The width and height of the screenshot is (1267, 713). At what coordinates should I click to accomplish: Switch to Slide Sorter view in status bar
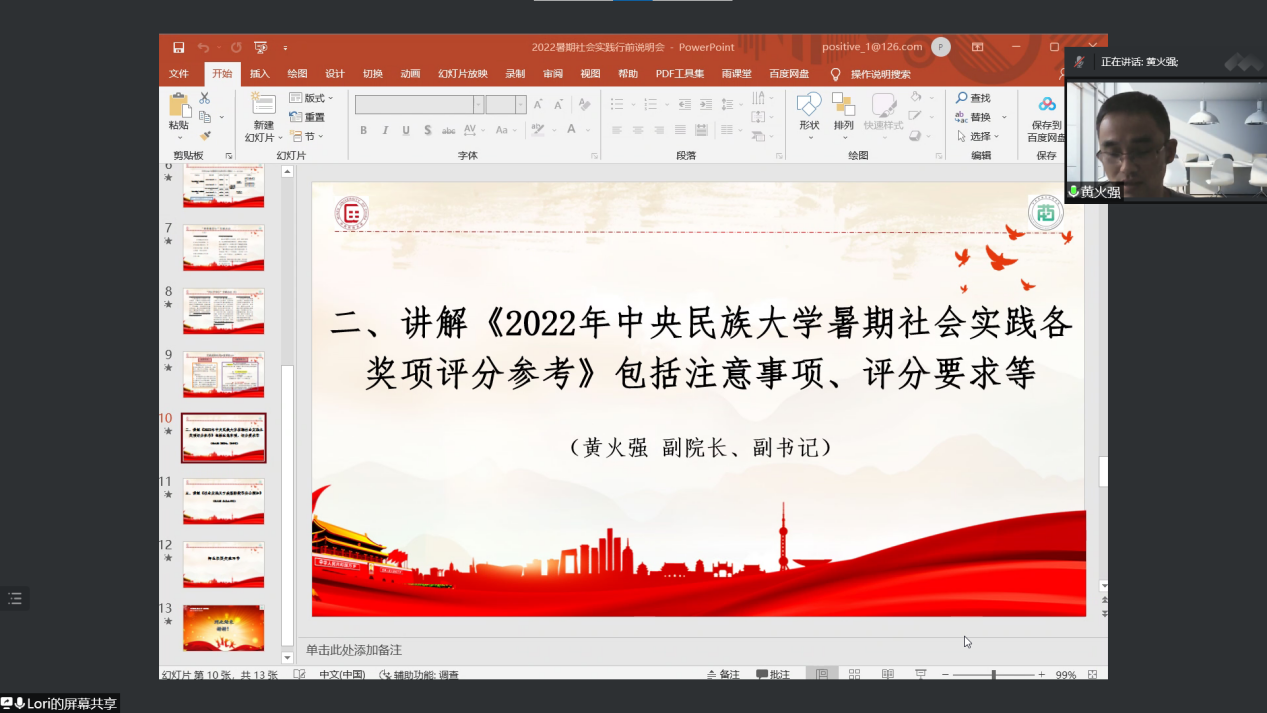854,675
